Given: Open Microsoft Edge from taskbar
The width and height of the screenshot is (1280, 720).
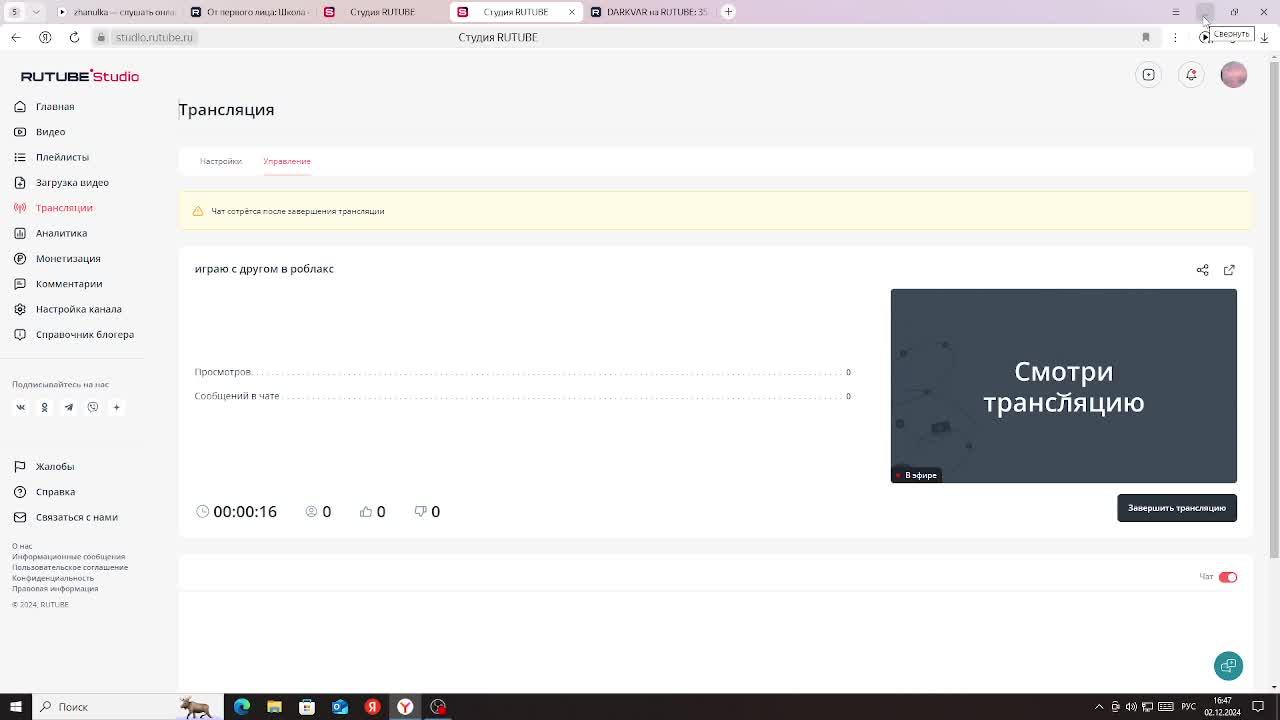Looking at the screenshot, I should coord(242,707).
